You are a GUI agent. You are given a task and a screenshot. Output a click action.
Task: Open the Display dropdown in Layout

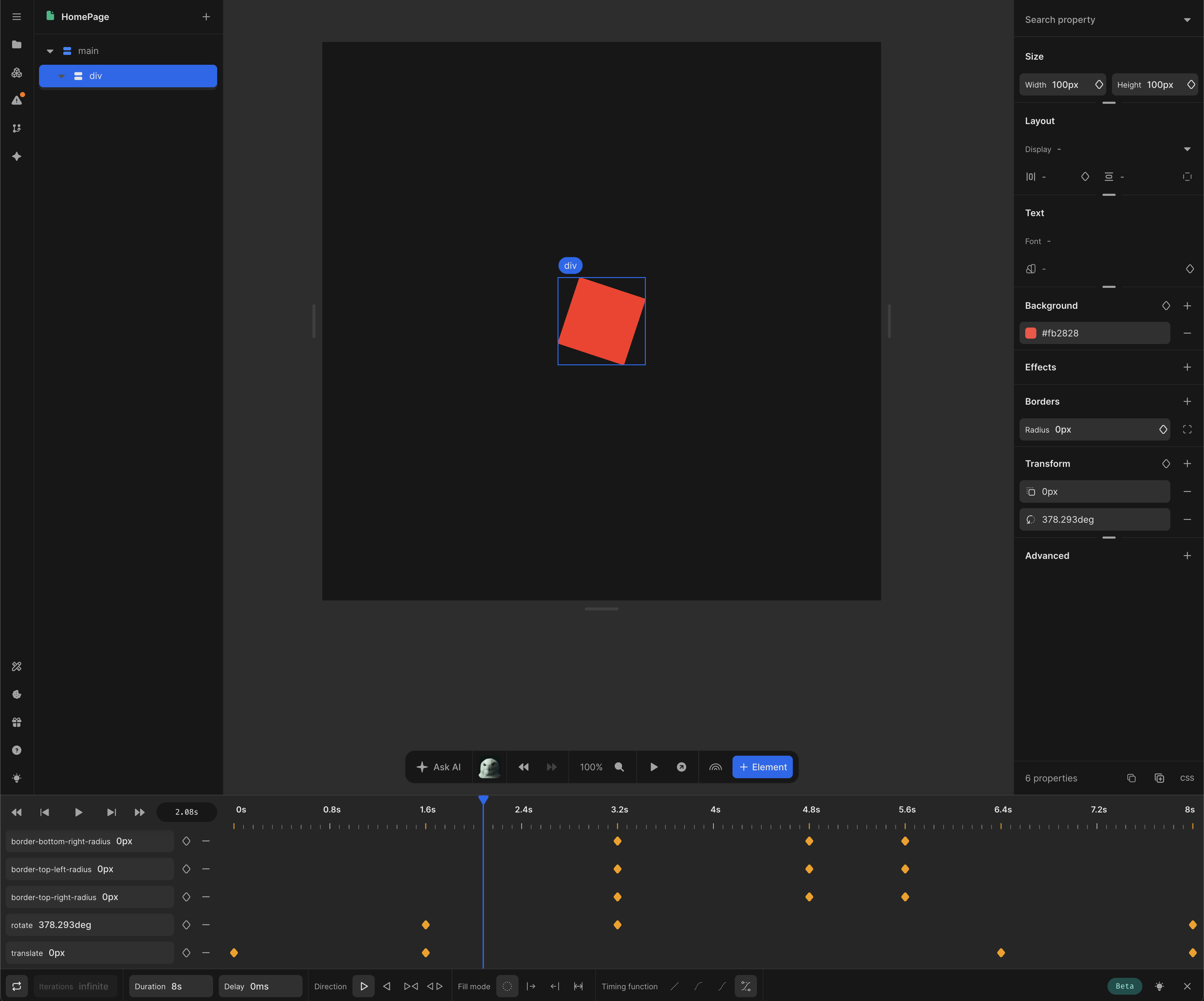[x=1187, y=149]
